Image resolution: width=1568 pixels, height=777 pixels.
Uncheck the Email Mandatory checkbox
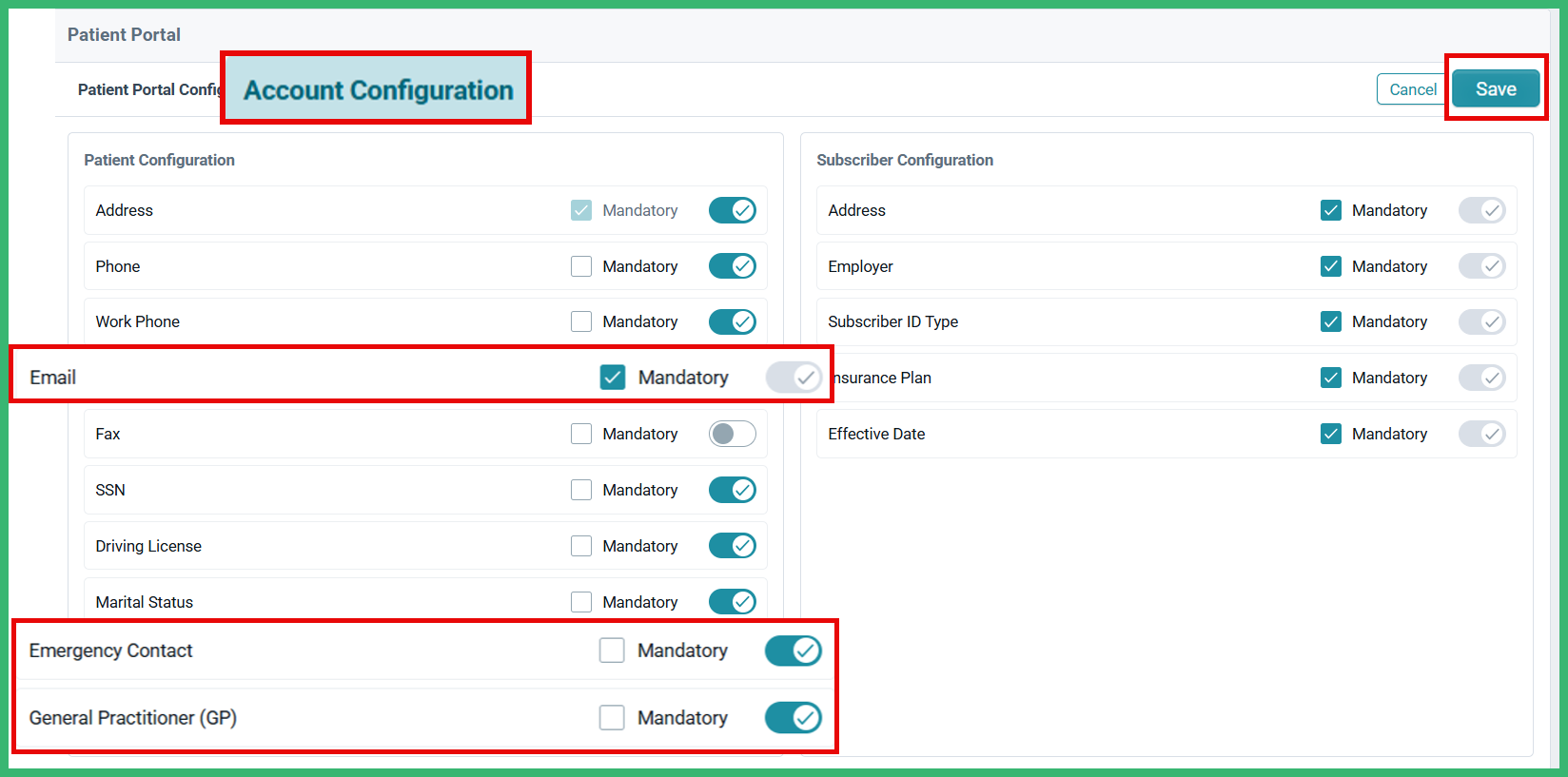coord(613,377)
